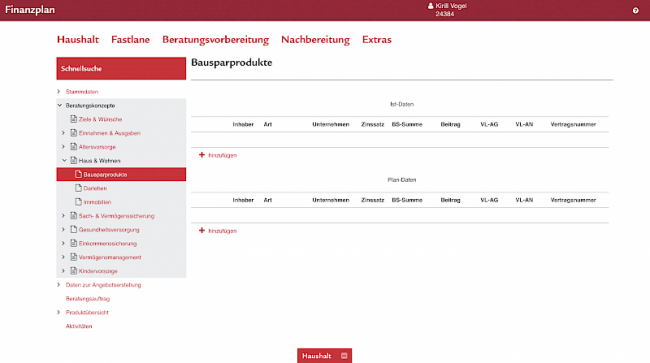
Task: Expand the Sach- & Vermögenssicherung node
Action: pos(63,215)
